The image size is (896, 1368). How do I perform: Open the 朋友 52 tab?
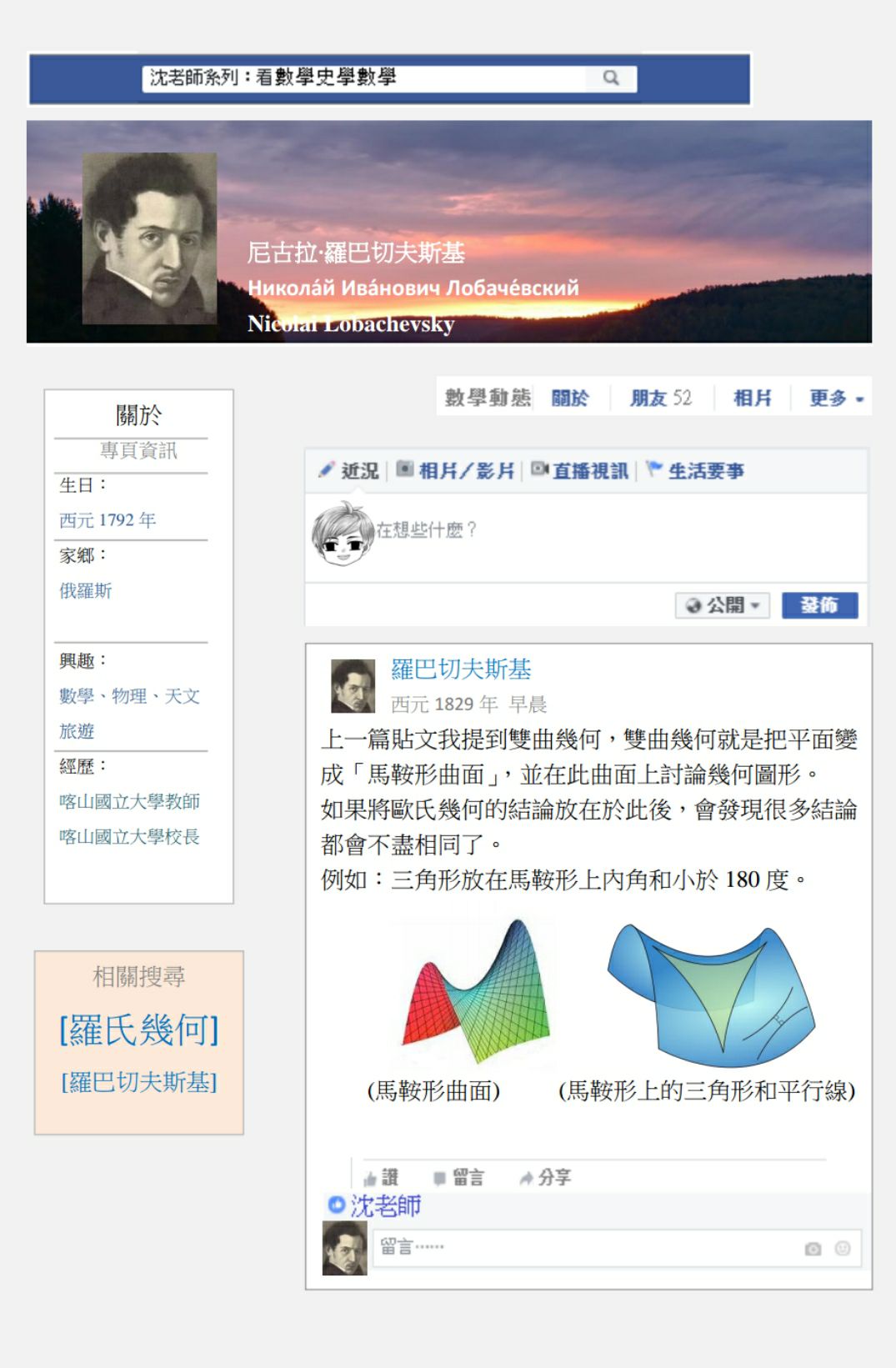point(661,398)
